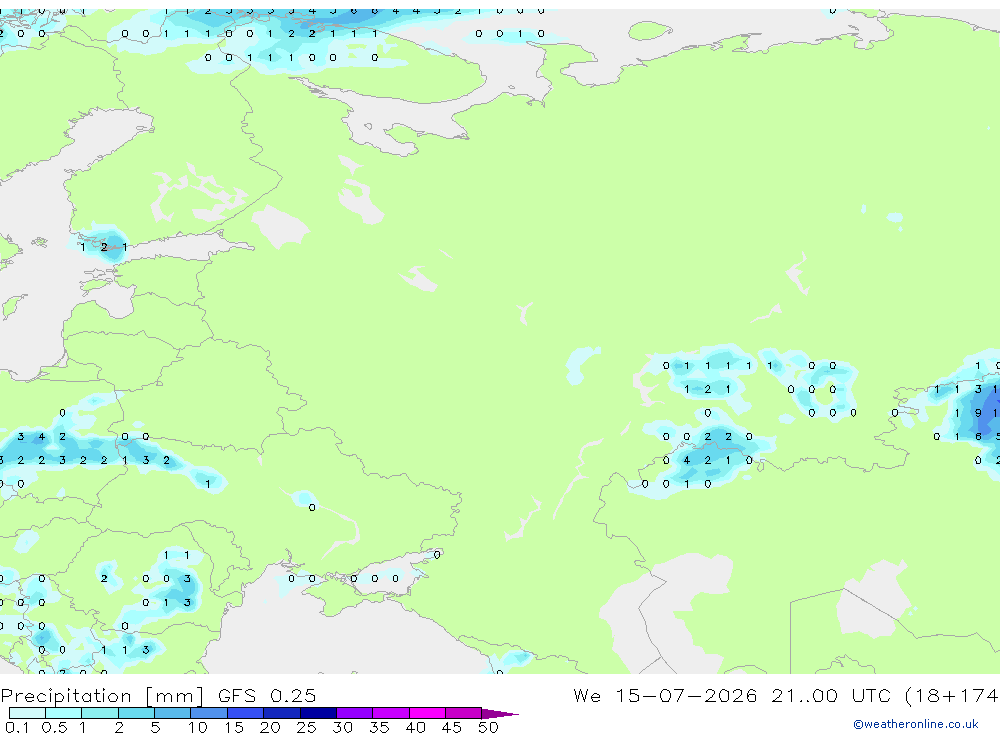Click the purple arrow tip beyond 50
The width and height of the screenshot is (1000, 733).
click(x=499, y=713)
